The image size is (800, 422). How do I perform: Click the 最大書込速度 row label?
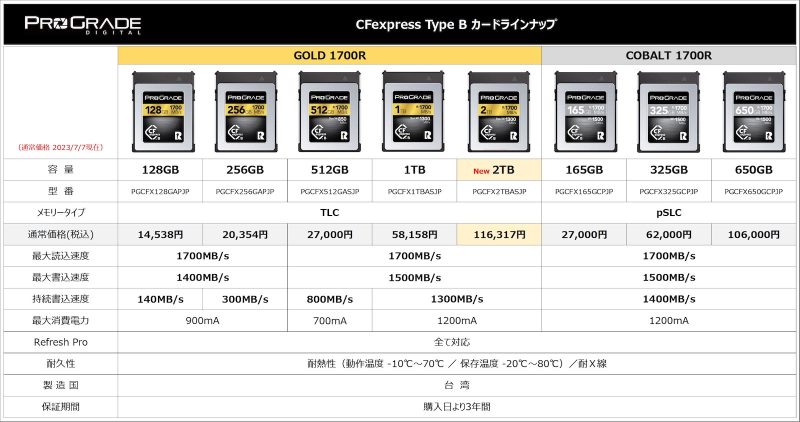[61, 277]
